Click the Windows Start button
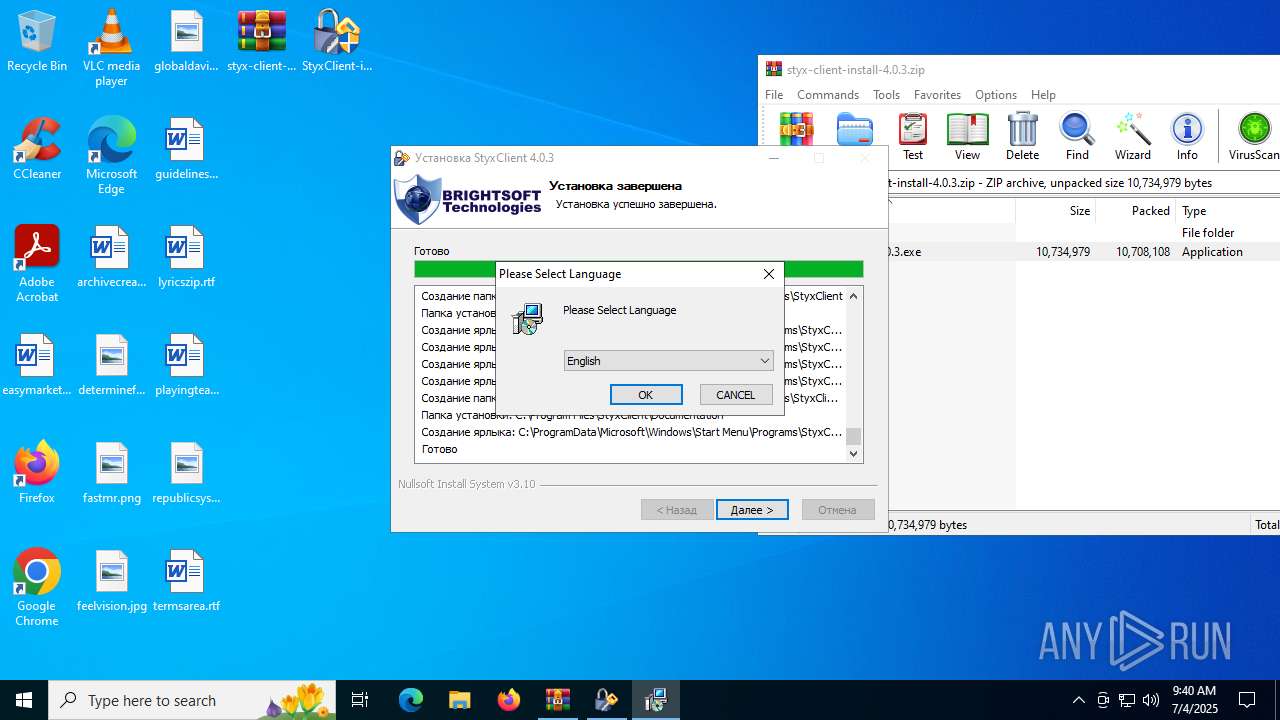 click(24, 700)
